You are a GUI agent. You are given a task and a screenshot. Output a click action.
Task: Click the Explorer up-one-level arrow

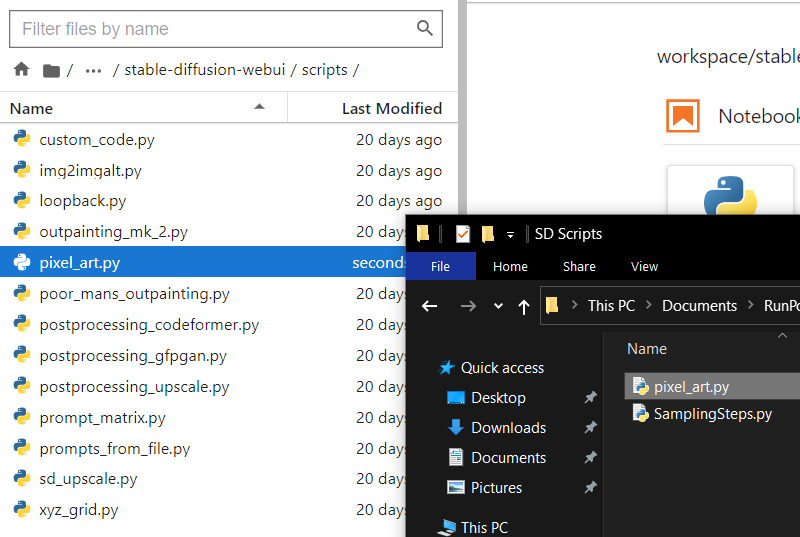(x=523, y=306)
